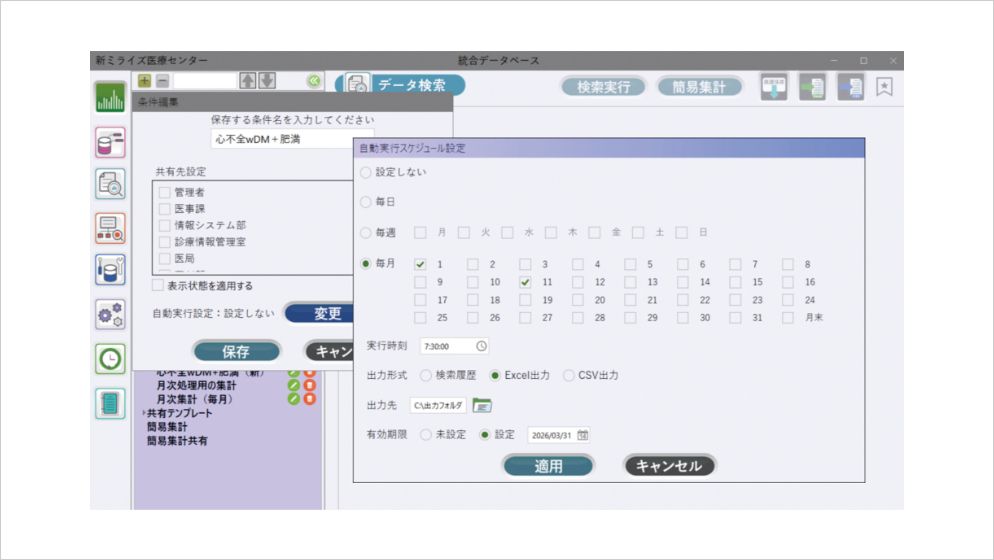Uncheck day 11 in the monthly schedule
Image resolution: width=994 pixels, height=560 pixels.
tap(524, 283)
